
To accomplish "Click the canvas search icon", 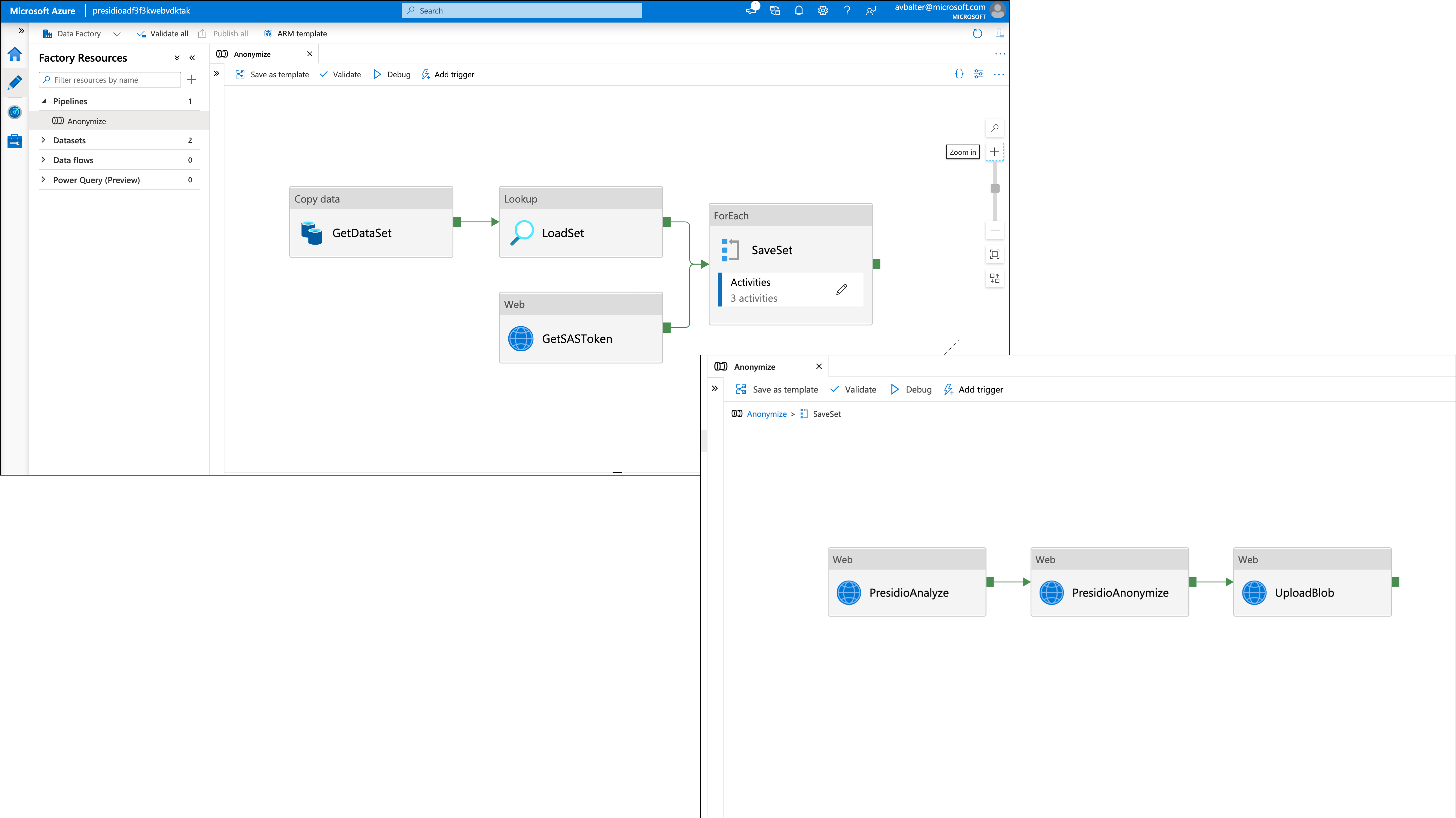I will click(x=995, y=128).
